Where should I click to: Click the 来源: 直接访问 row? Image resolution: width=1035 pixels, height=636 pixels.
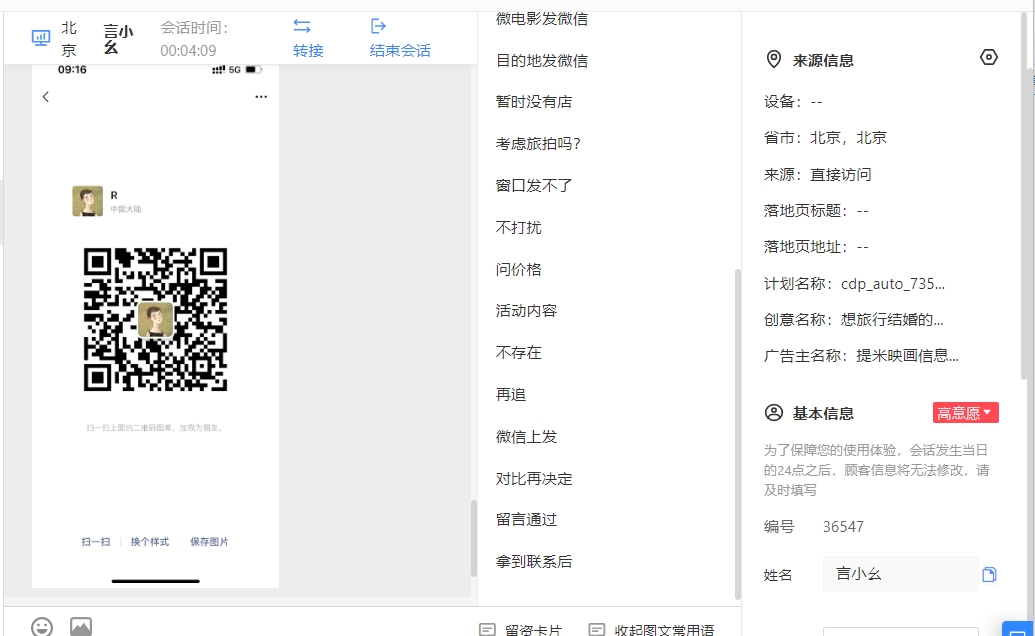coord(817,175)
